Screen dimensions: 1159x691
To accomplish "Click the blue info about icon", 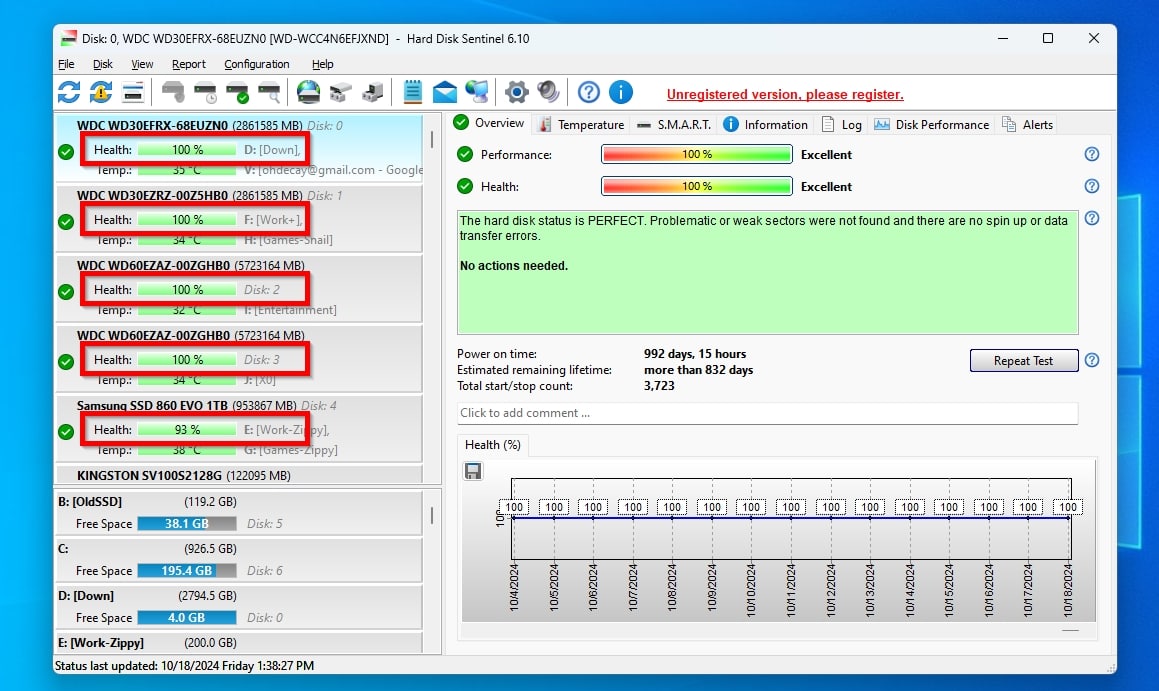I will 621,93.
